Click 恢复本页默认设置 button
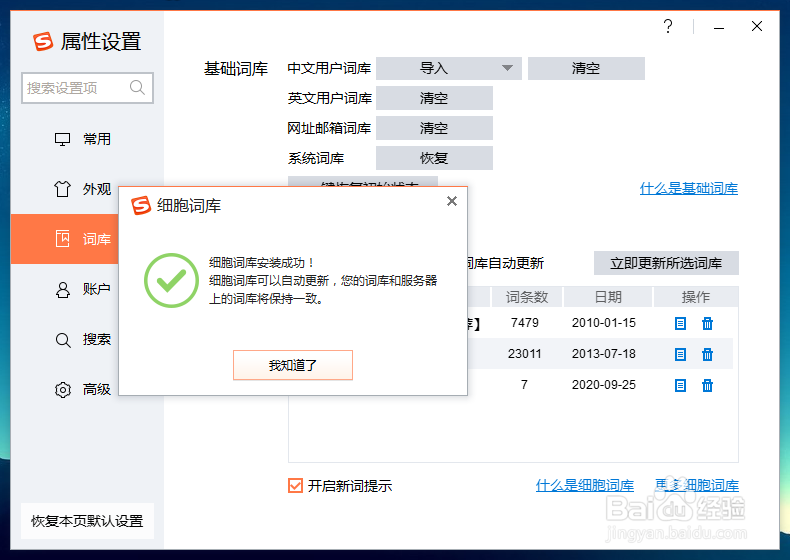This screenshot has width=790, height=560. tap(87, 521)
